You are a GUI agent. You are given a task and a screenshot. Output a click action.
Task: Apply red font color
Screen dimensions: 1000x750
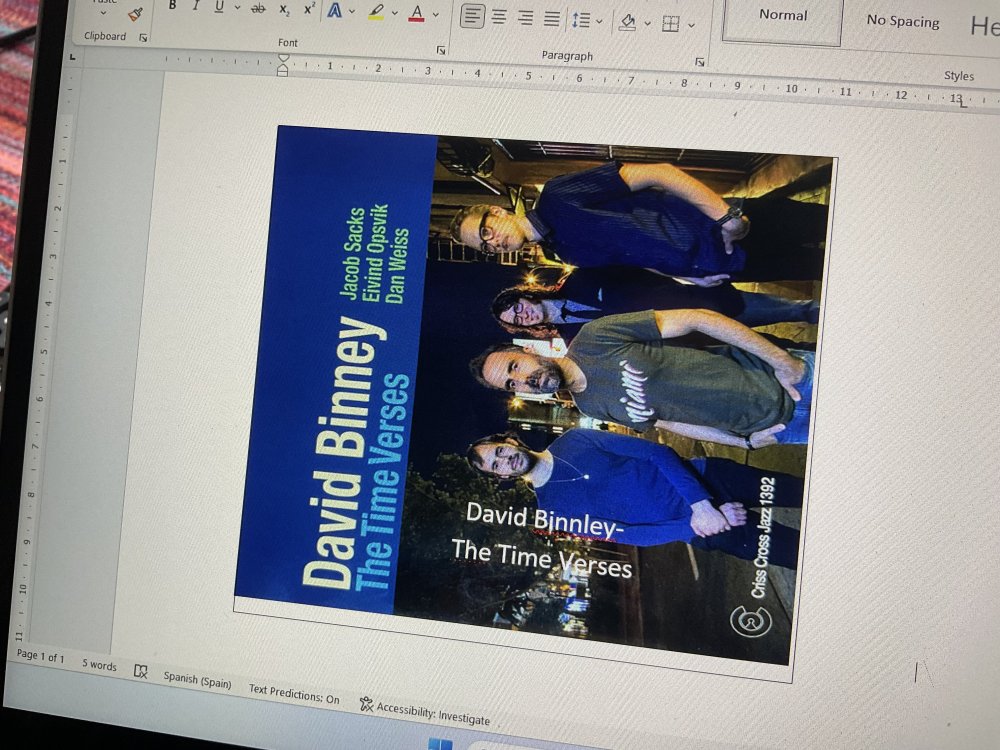pos(416,13)
